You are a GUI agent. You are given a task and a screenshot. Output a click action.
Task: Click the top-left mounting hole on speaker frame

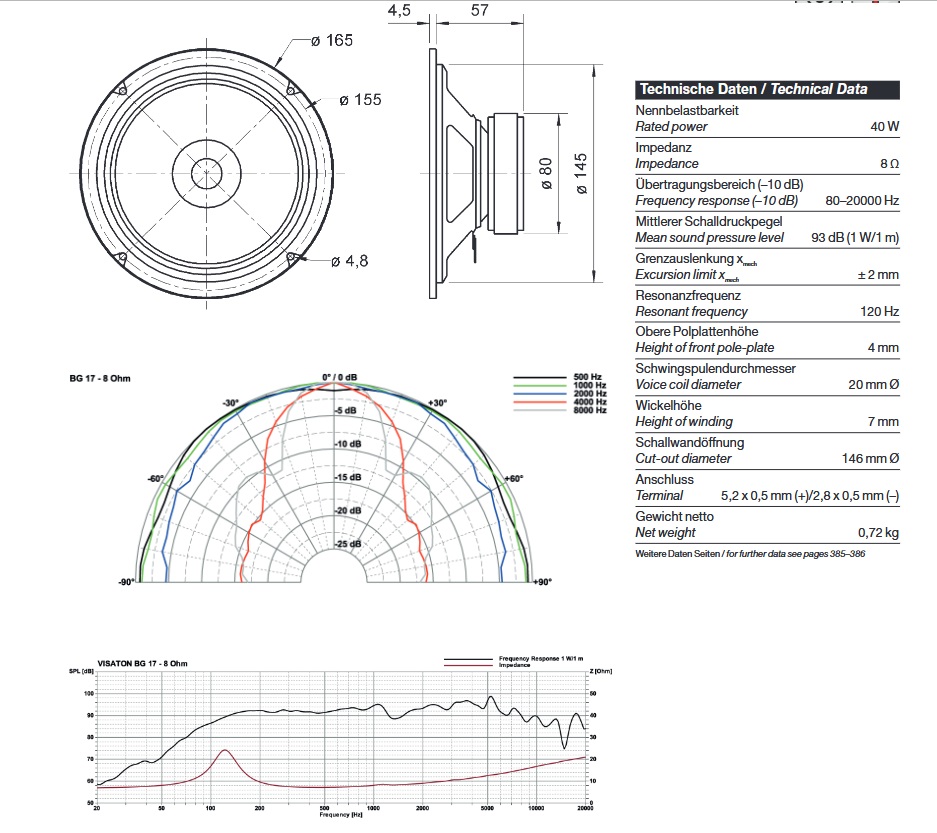coord(121,91)
